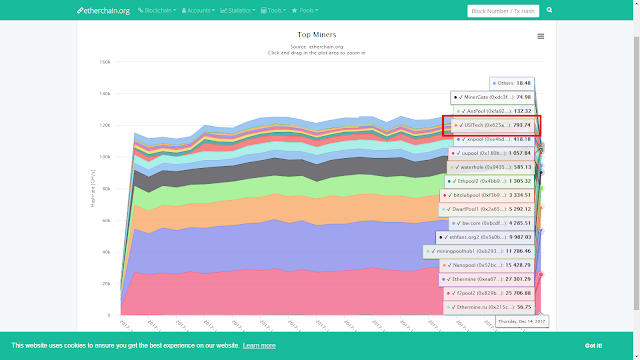Viewport: 640px width, 360px height.
Task: Click the Thursday, Dec 14, 2017 date label
Action: [522, 322]
